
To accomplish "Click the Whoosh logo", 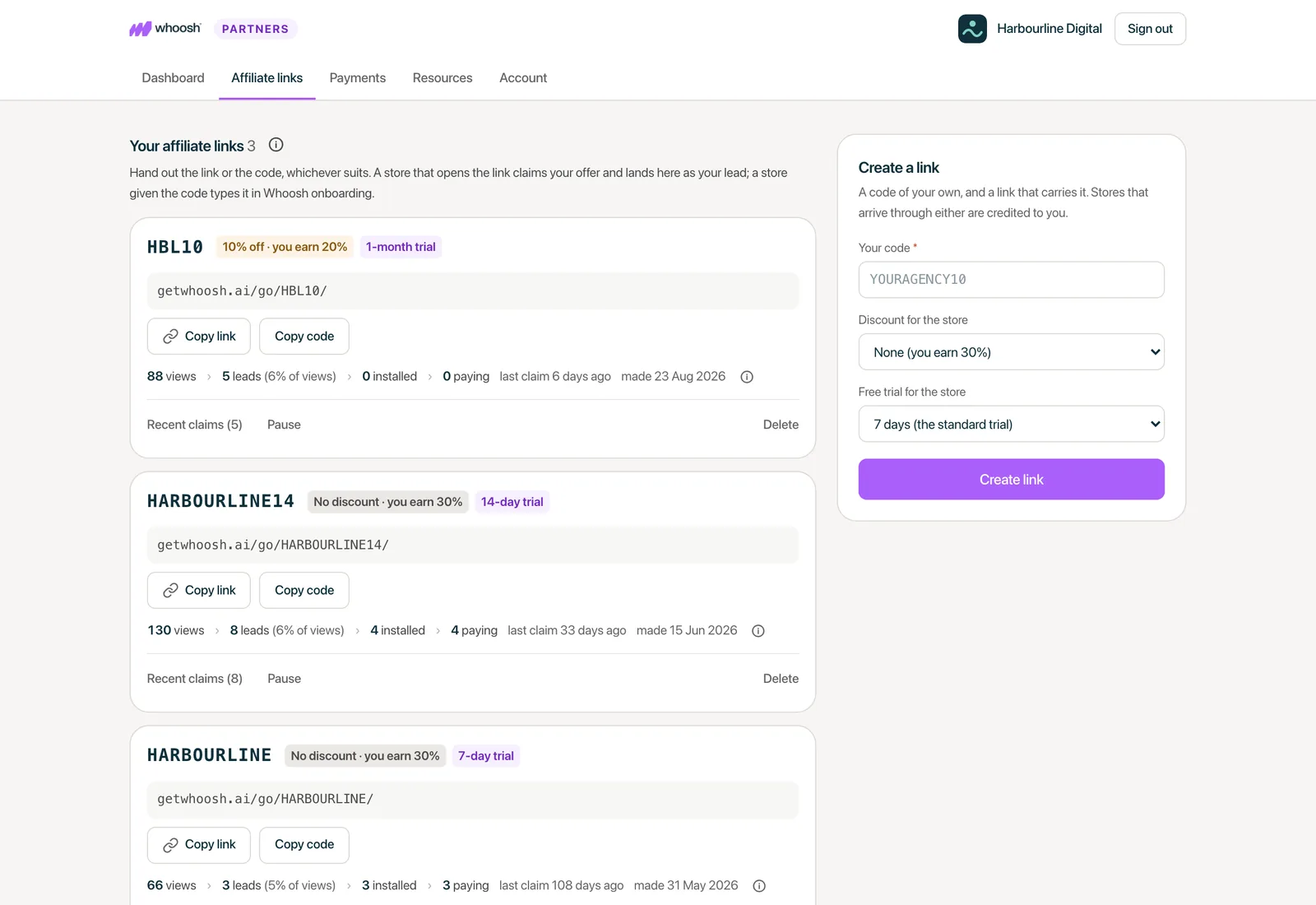I will [x=165, y=29].
